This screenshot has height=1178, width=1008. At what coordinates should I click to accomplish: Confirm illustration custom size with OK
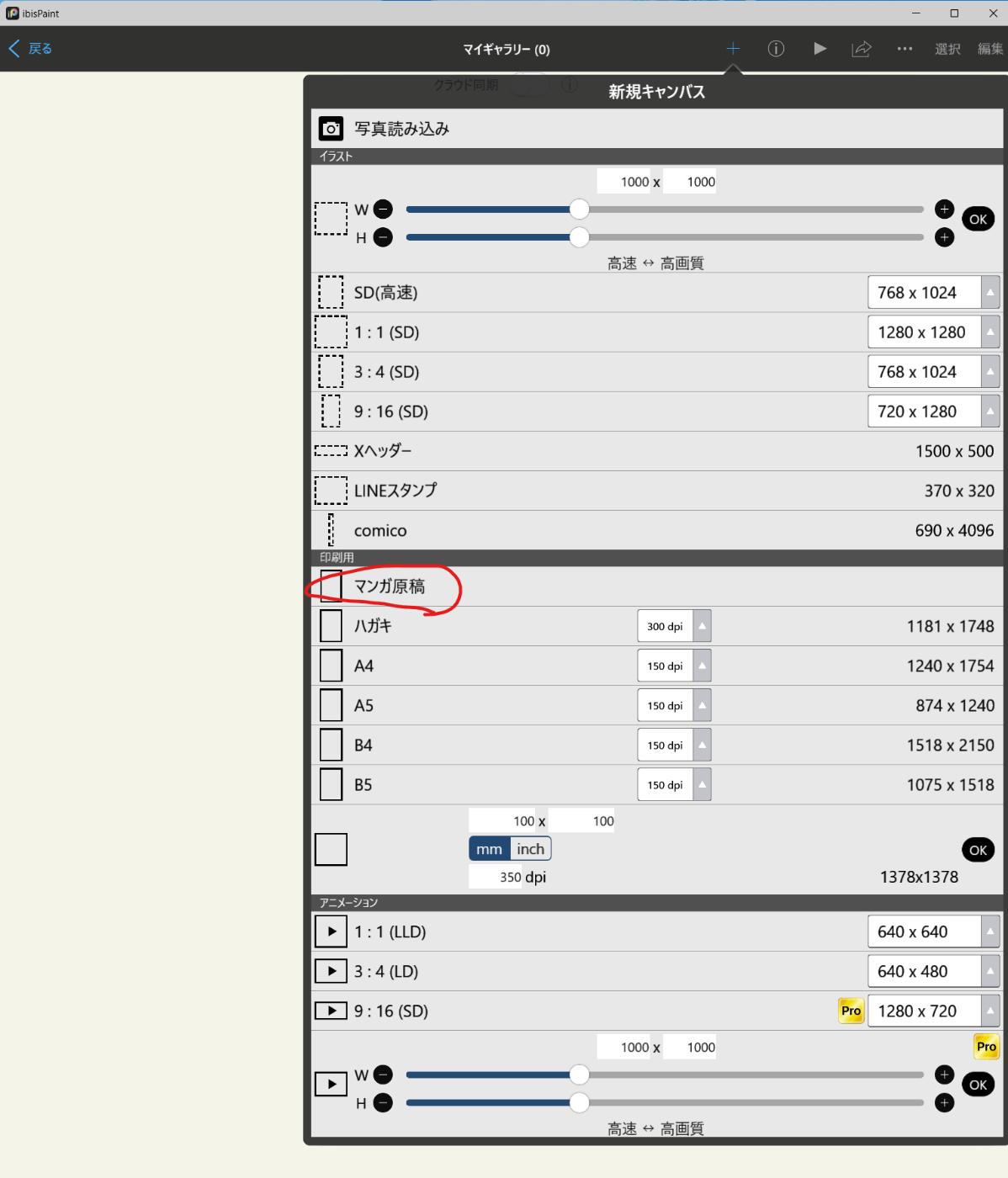point(978,219)
